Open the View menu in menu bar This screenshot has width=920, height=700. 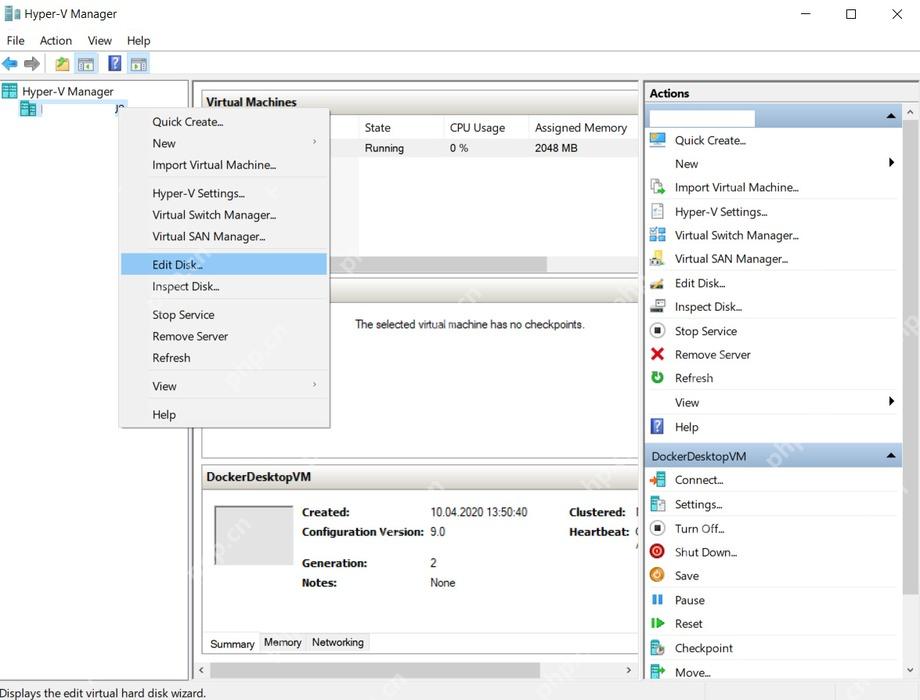coord(100,40)
